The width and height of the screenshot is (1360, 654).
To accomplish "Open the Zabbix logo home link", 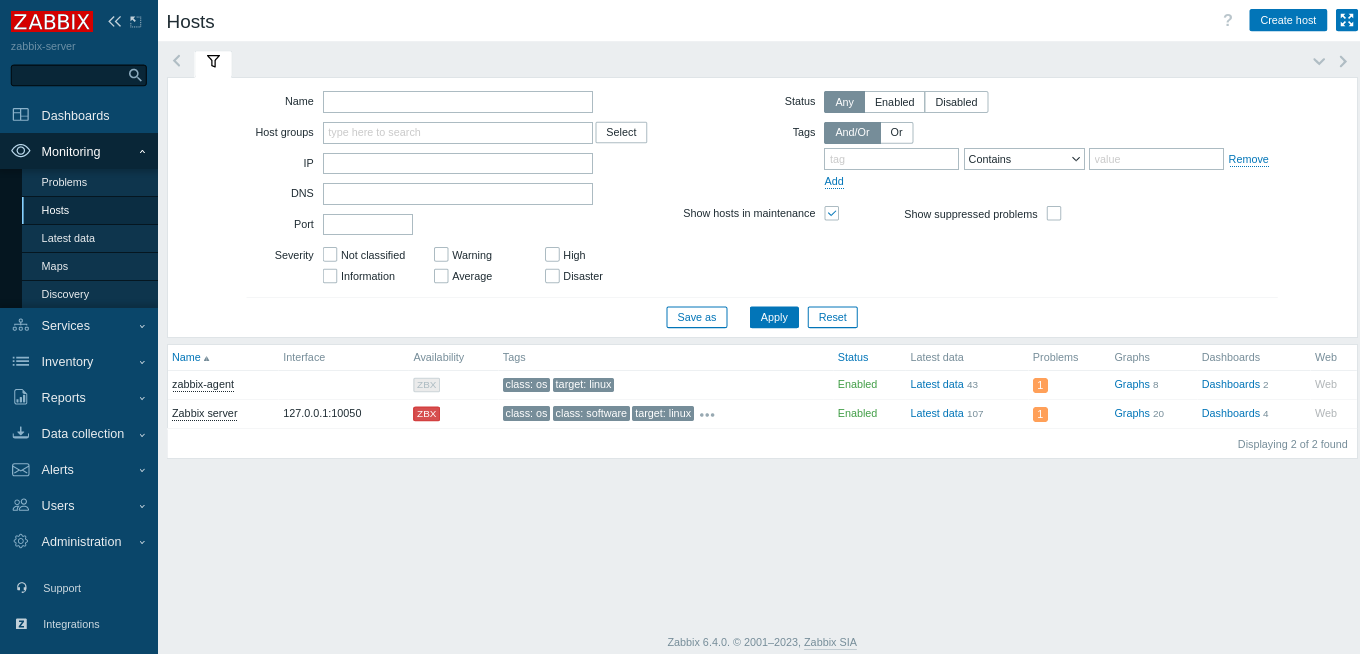I will point(52,21).
